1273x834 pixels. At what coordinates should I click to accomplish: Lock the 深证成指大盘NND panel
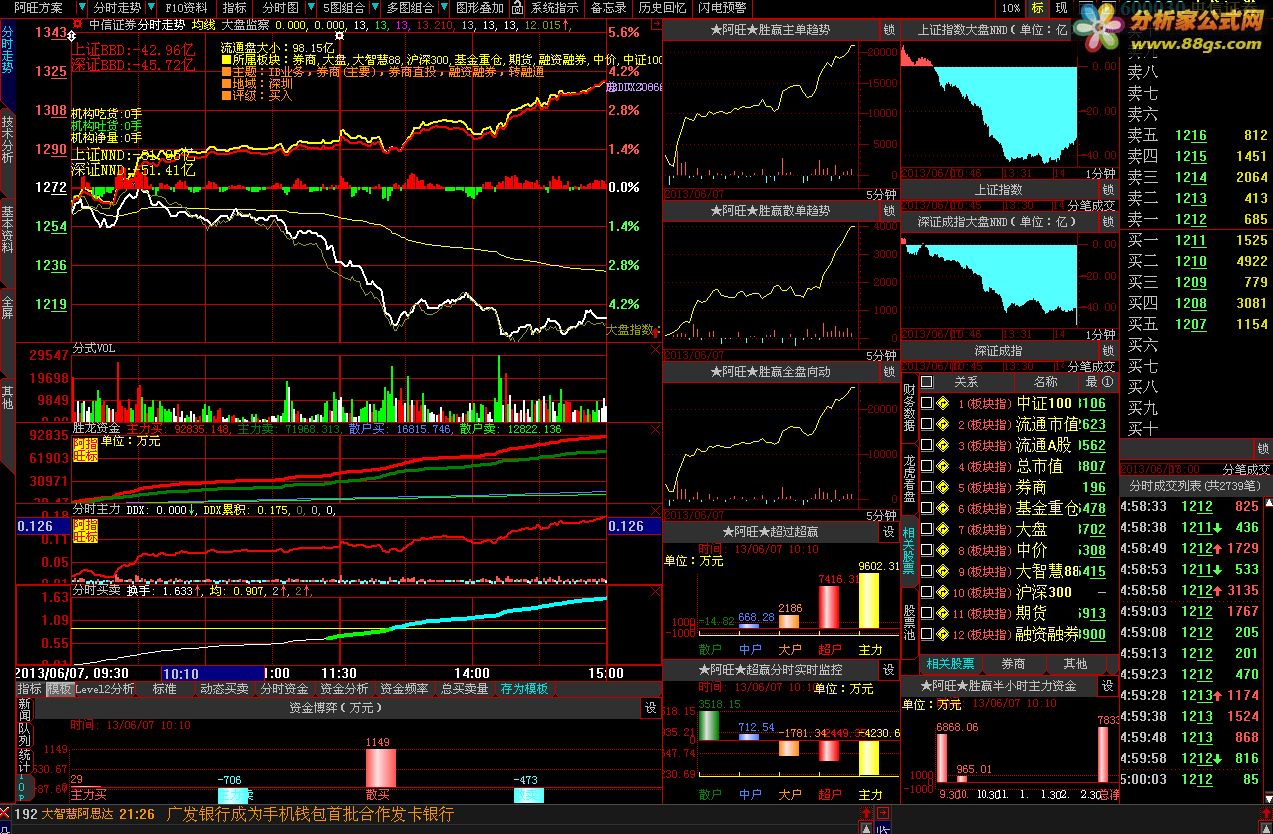[x=1108, y=221]
